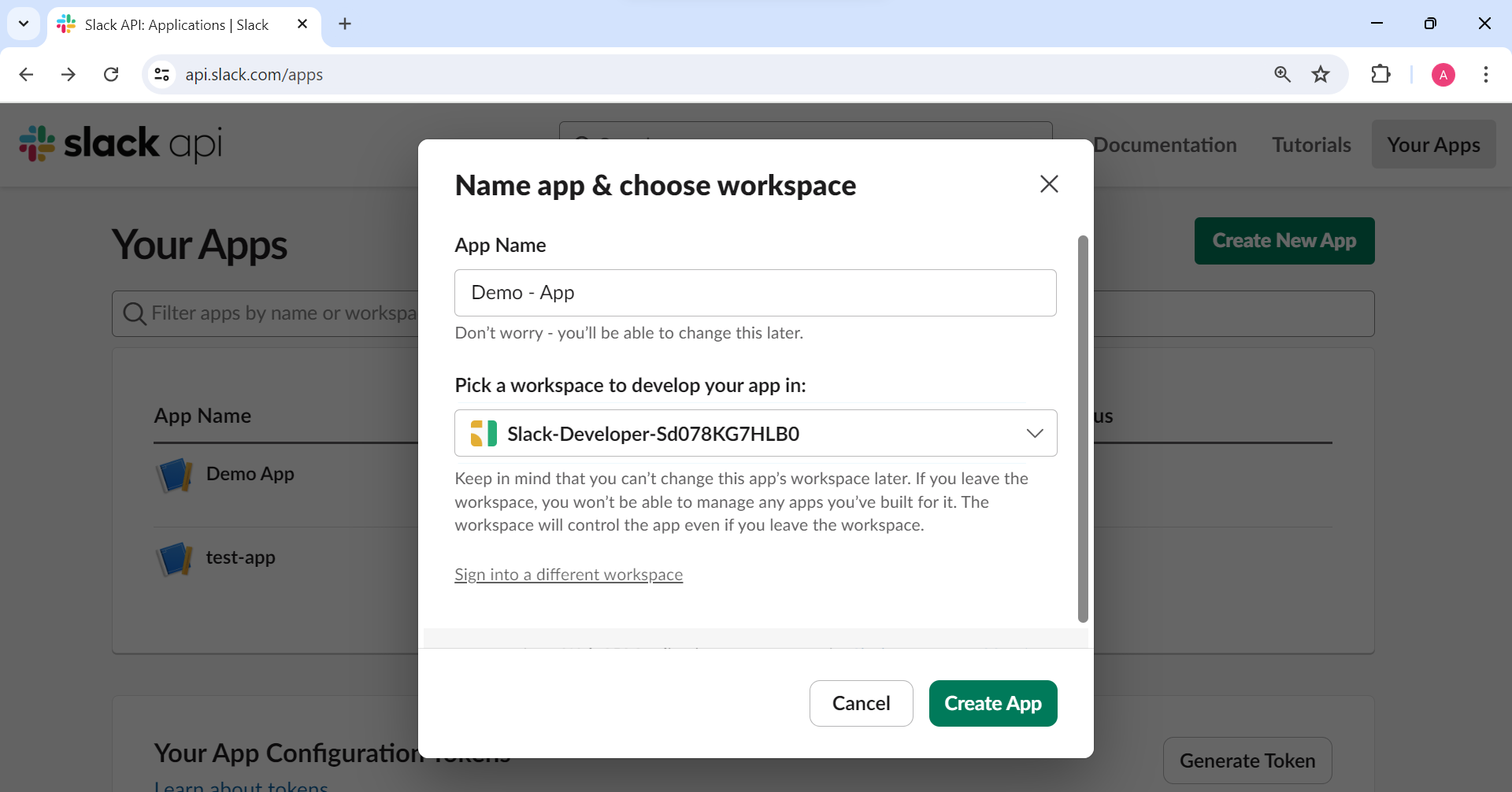Open the zoom control in address bar
Image resolution: width=1512 pixels, height=792 pixels.
coord(1282,75)
